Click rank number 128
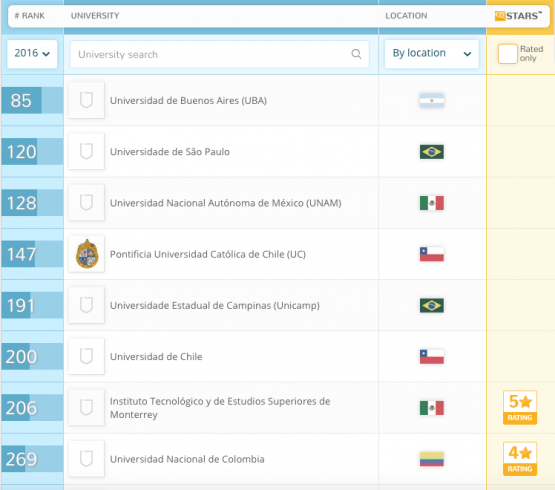This screenshot has width=555, height=490. (21, 203)
